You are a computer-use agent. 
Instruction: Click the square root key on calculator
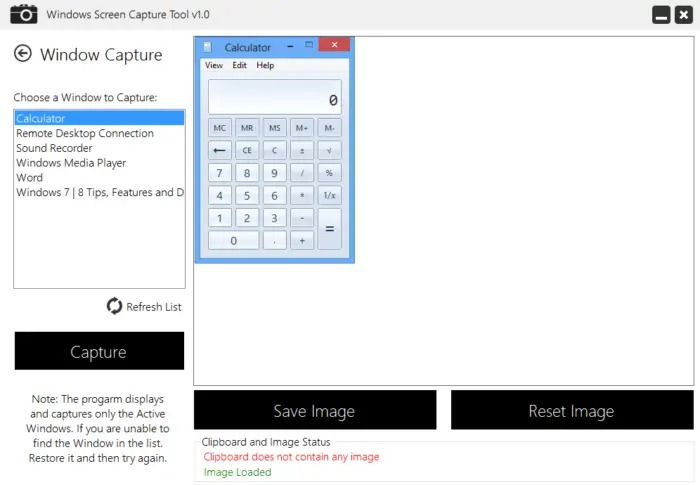[x=329, y=151]
